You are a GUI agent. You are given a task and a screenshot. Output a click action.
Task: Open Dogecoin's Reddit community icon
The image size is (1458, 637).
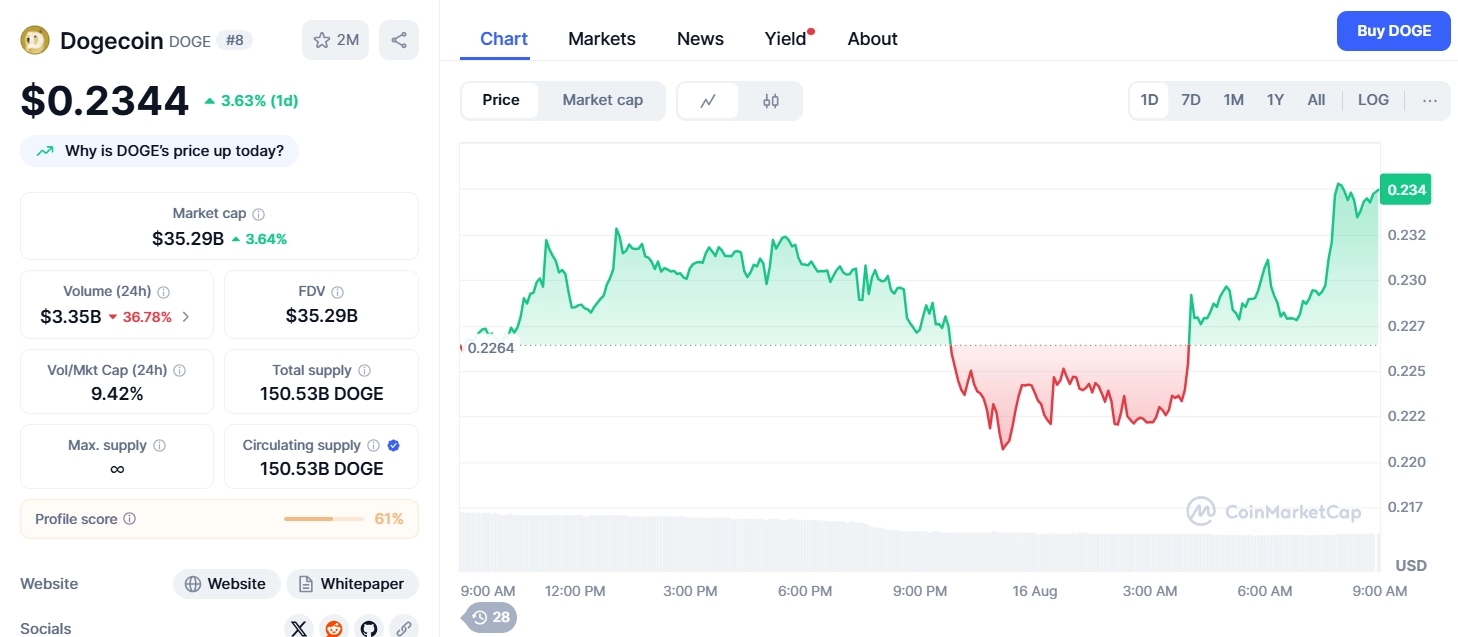pos(333,628)
